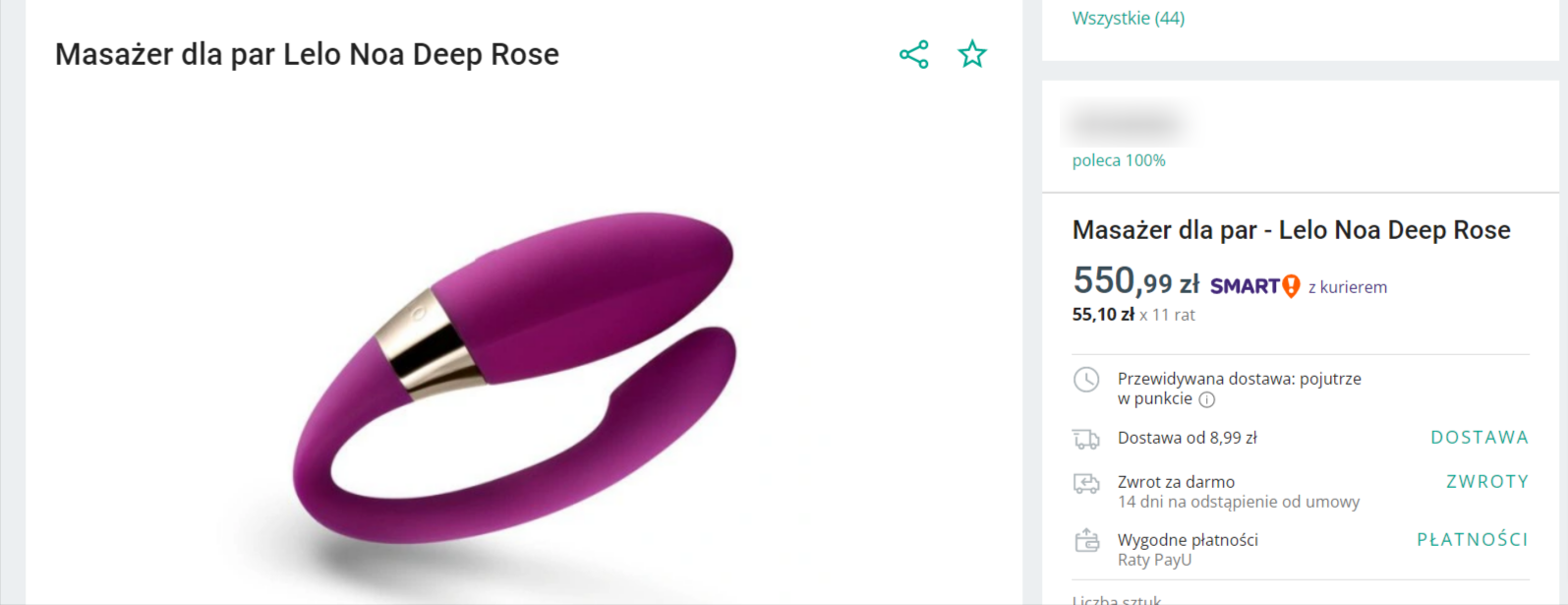Click the '55,10 zł x 11 rat' installment text
This screenshot has width=1568, height=605.
pos(1133,315)
